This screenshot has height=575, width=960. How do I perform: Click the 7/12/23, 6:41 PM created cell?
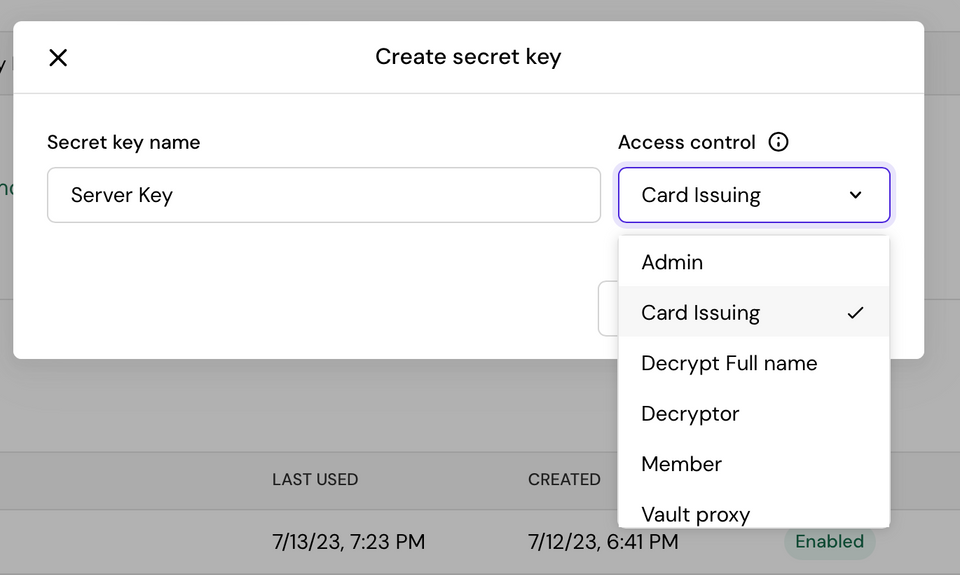(x=603, y=542)
